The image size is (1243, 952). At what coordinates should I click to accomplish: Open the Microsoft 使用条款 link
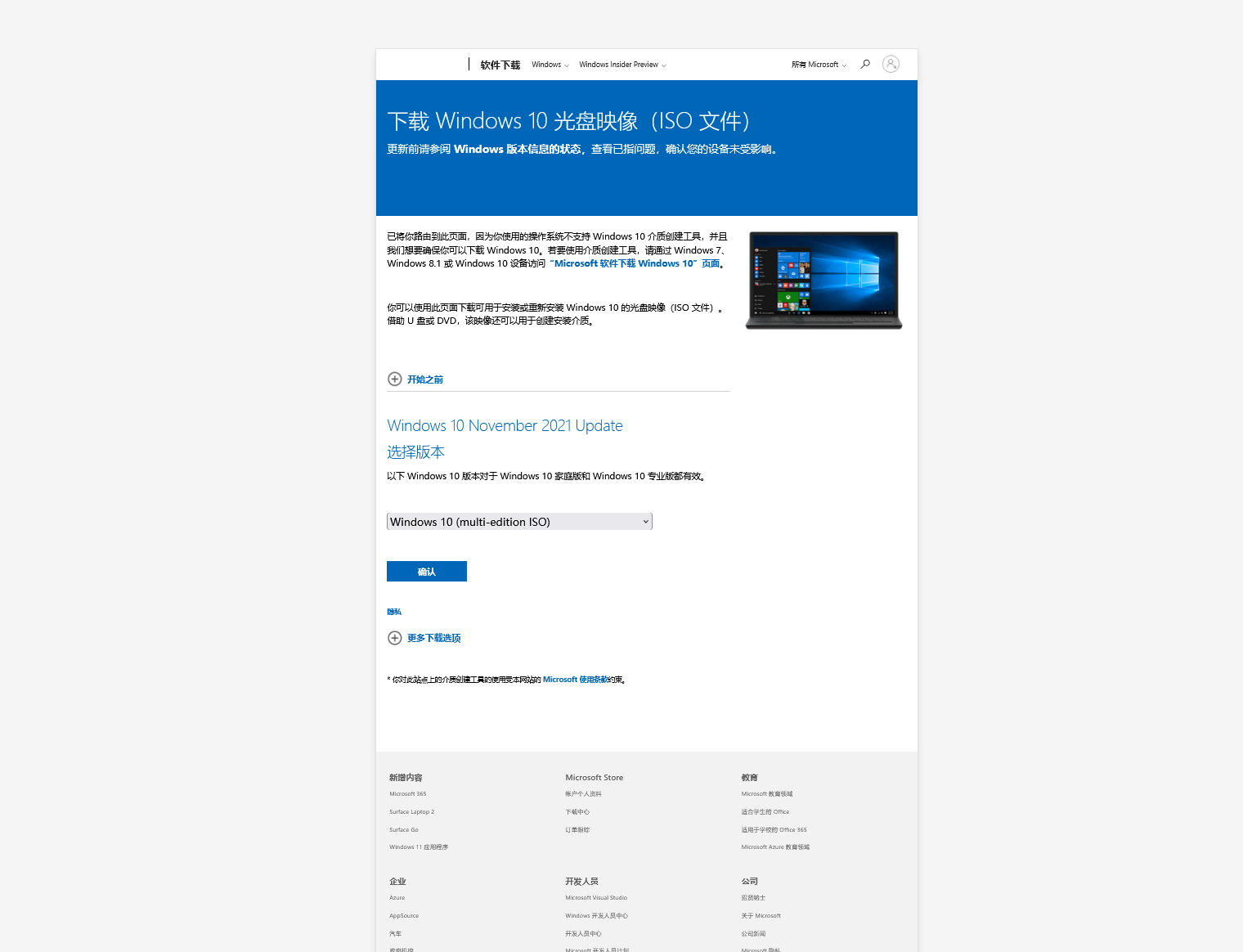click(x=575, y=680)
